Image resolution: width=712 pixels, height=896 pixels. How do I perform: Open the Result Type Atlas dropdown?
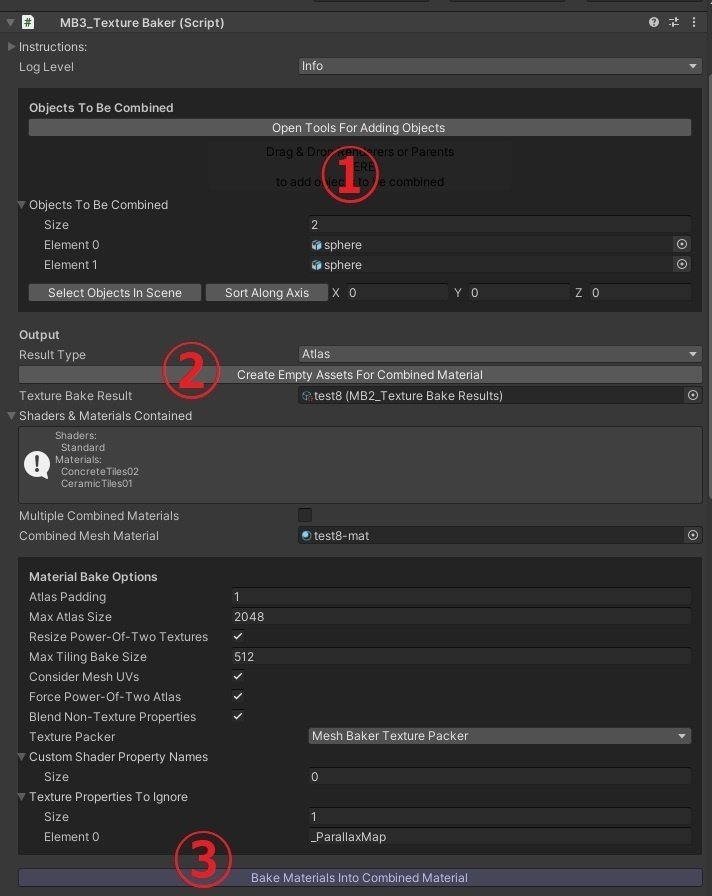499,354
